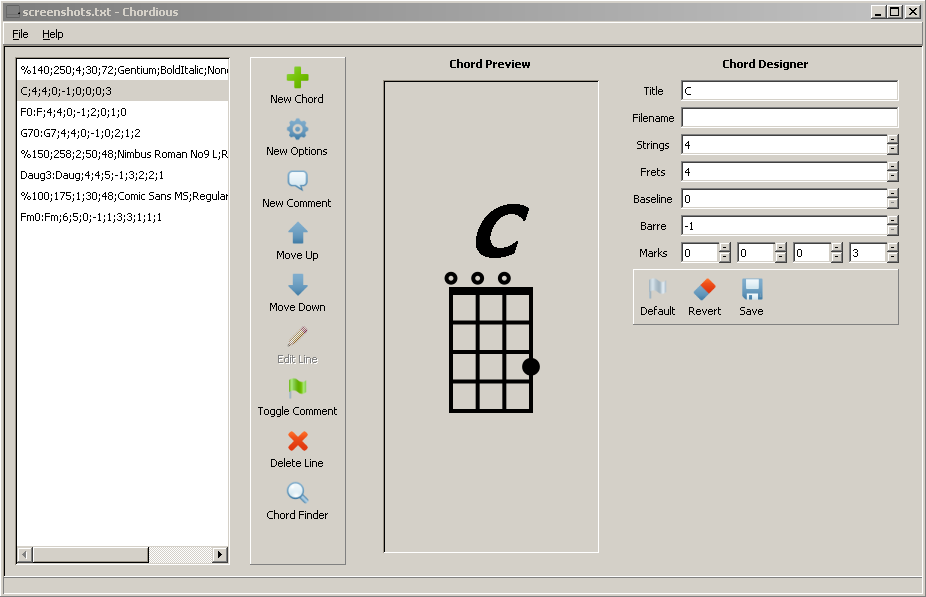The width and height of the screenshot is (926, 597).
Task: Click the Default flag button
Action: click(x=657, y=291)
